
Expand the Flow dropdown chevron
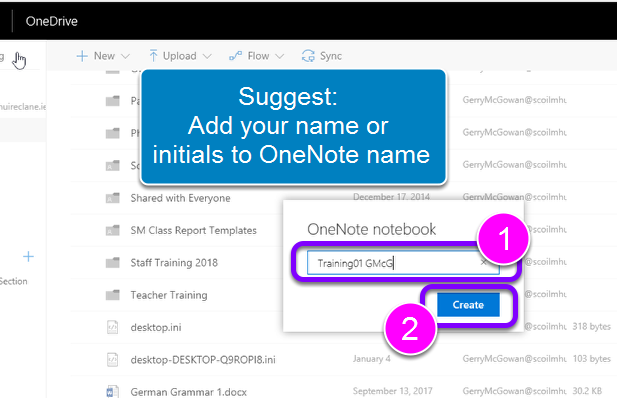pos(279,56)
